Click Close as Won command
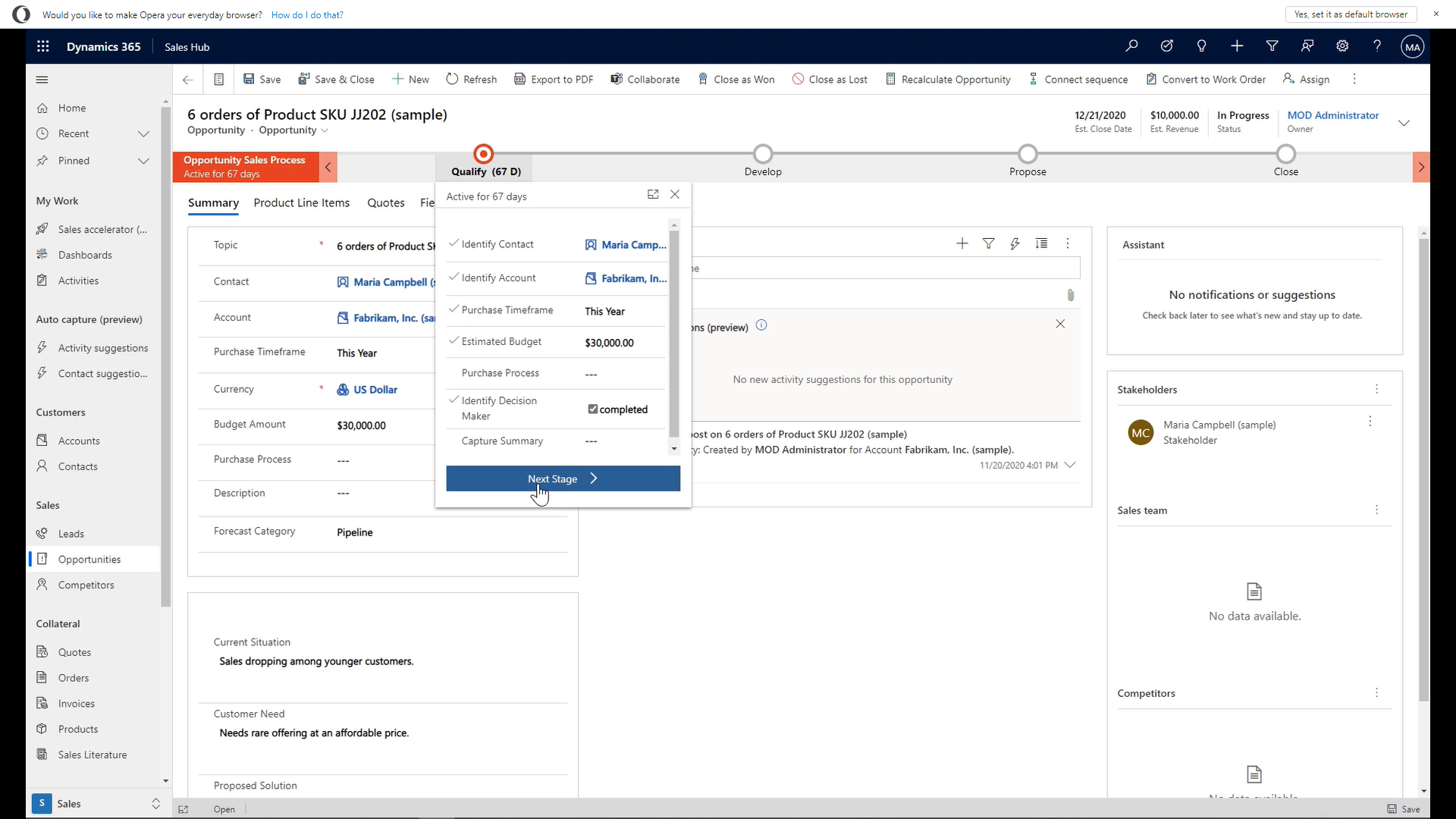 pos(736,80)
